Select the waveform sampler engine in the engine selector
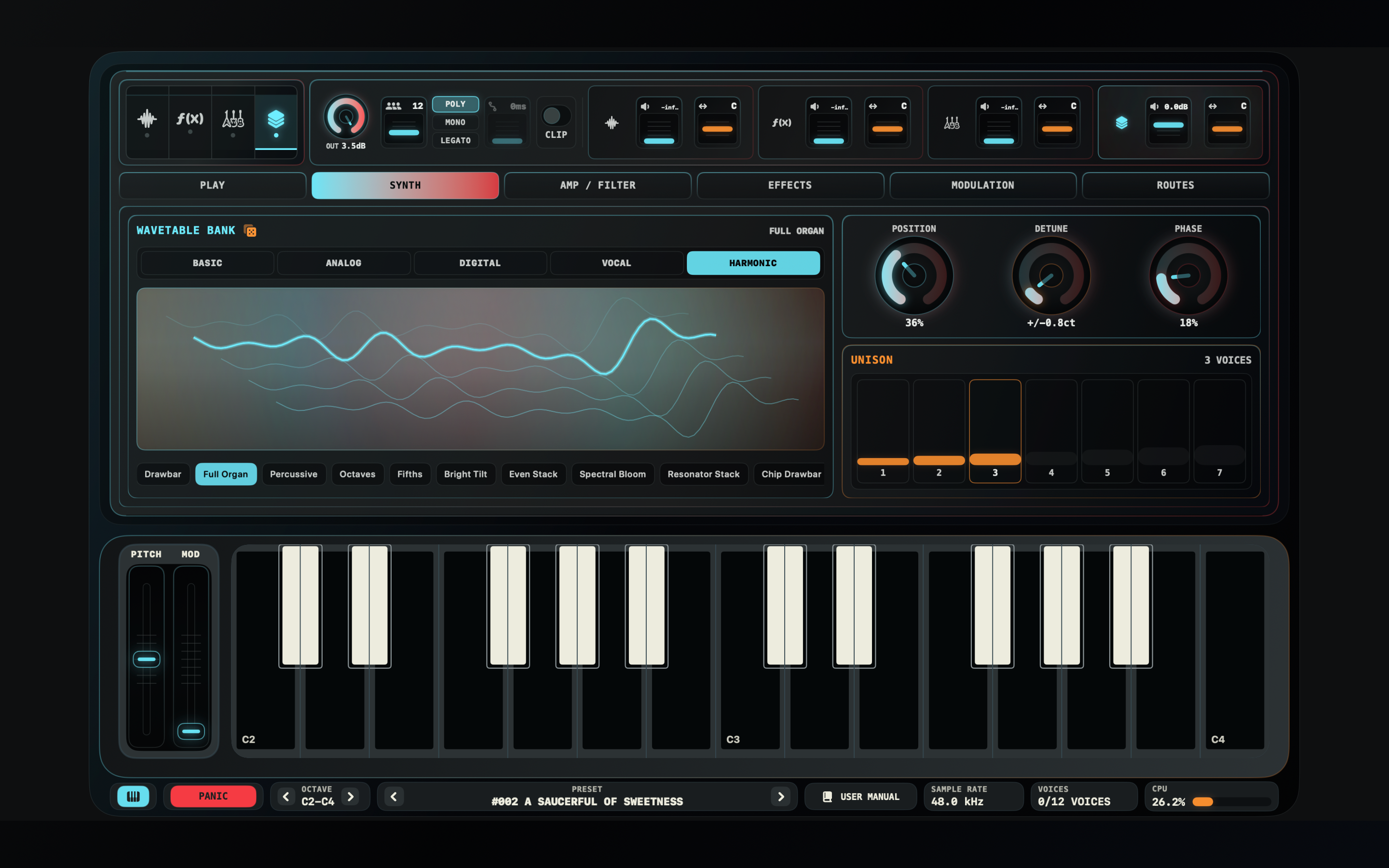 (148, 120)
